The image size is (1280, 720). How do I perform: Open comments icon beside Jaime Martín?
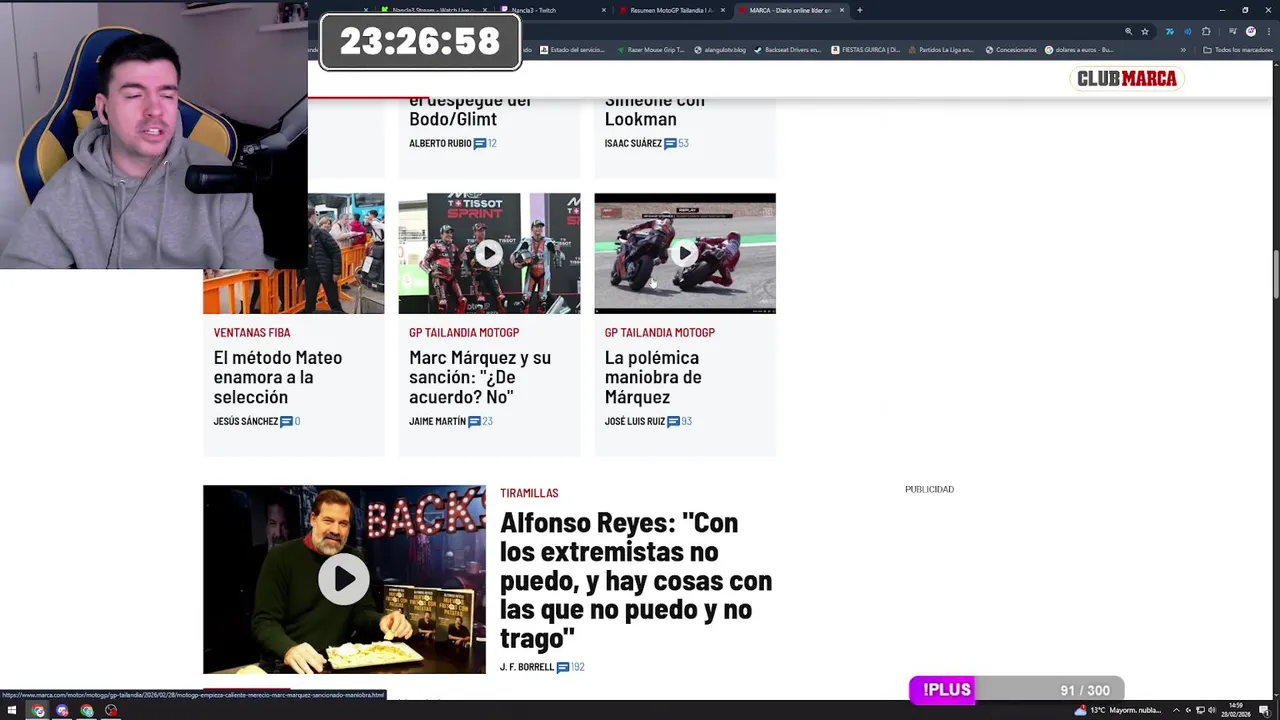474,421
